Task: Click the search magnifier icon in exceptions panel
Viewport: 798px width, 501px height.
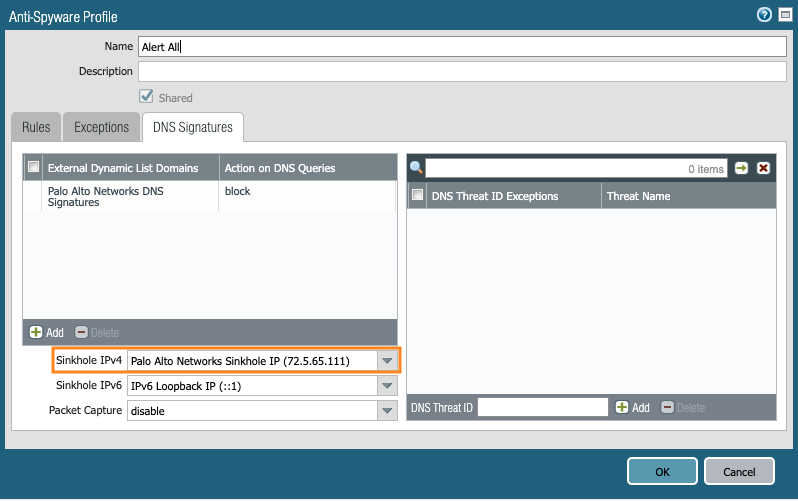Action: [416, 168]
